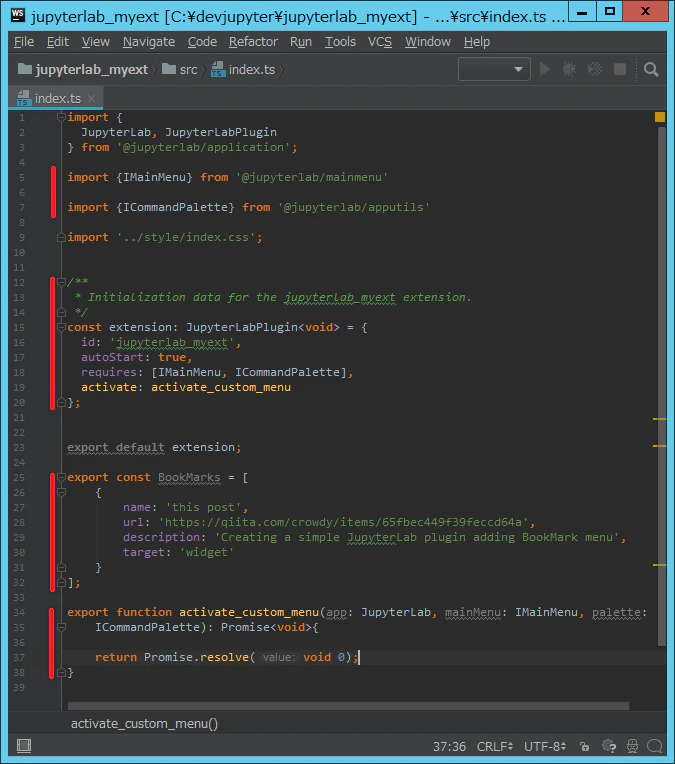Click the horizontal editor scrollbar
The height and width of the screenshot is (764, 675).
348,706
